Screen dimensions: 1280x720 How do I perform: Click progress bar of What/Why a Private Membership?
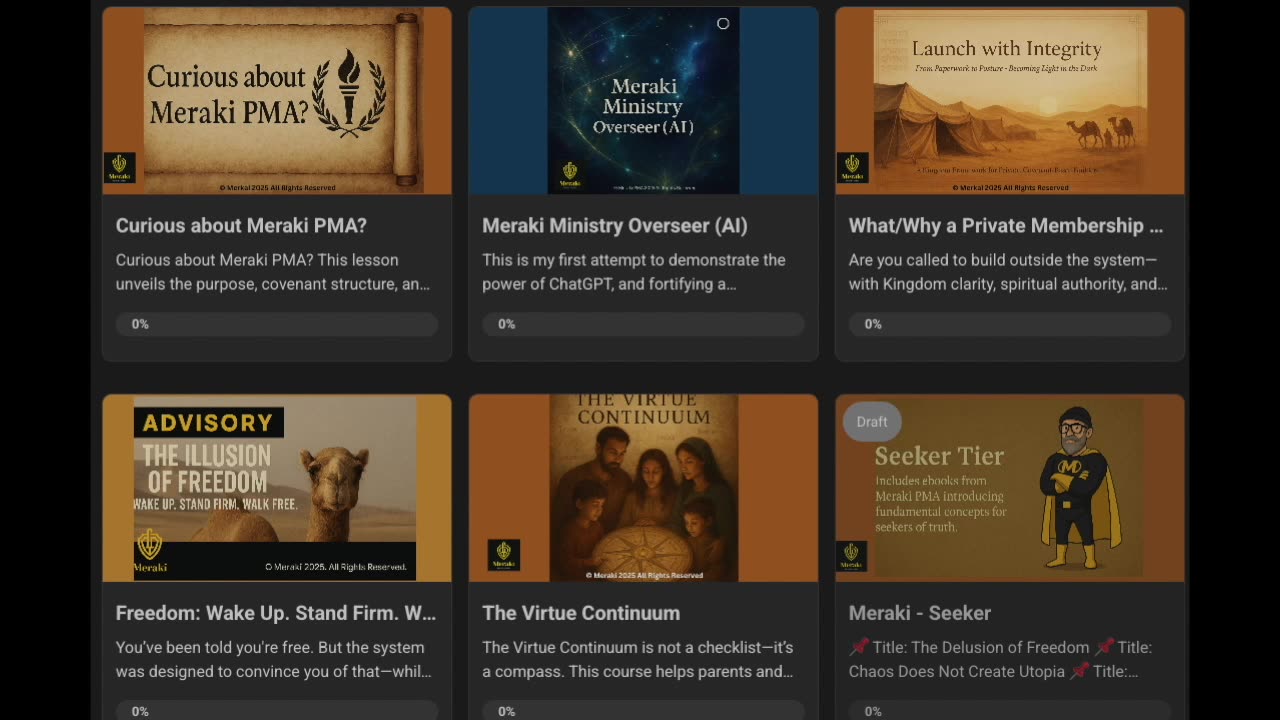pos(1010,324)
